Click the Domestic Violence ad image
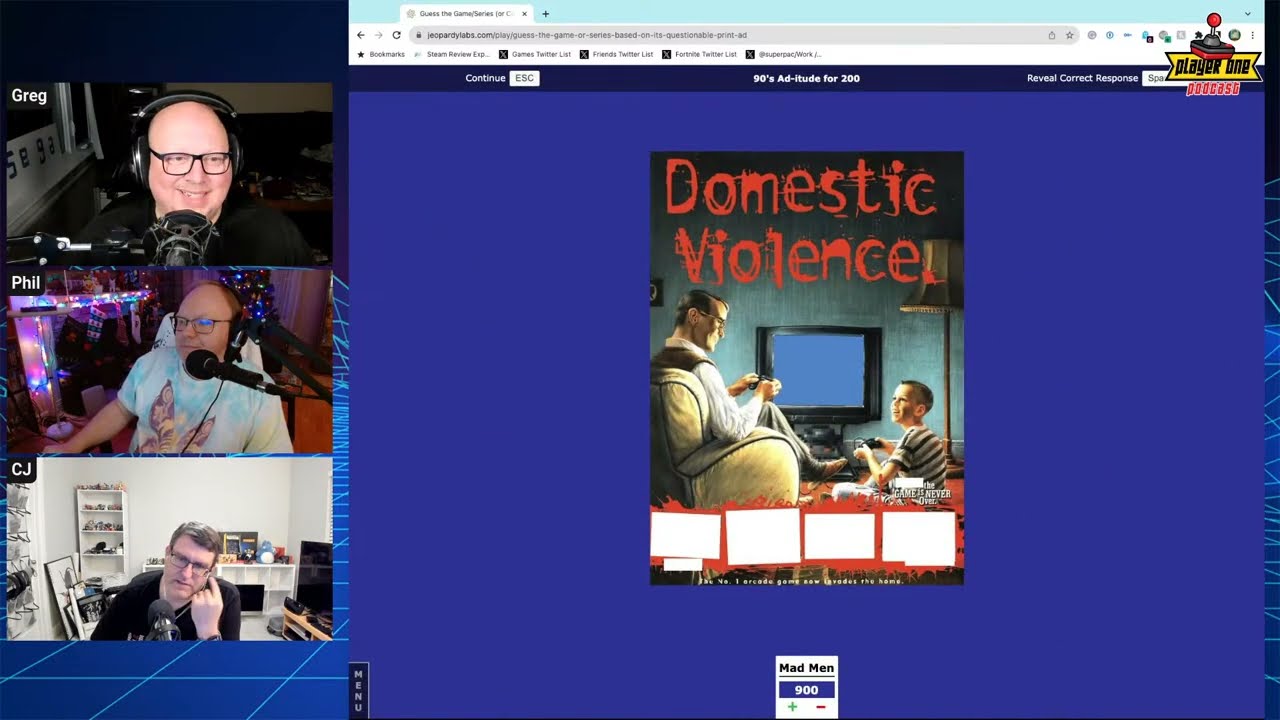1280x720 pixels. [x=807, y=368]
